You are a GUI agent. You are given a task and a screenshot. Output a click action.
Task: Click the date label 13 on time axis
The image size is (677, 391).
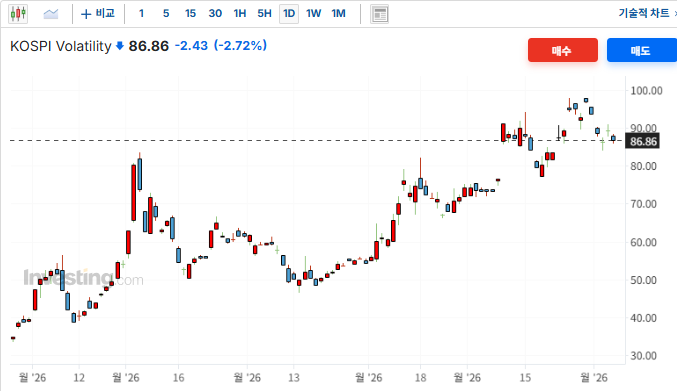click(294, 378)
